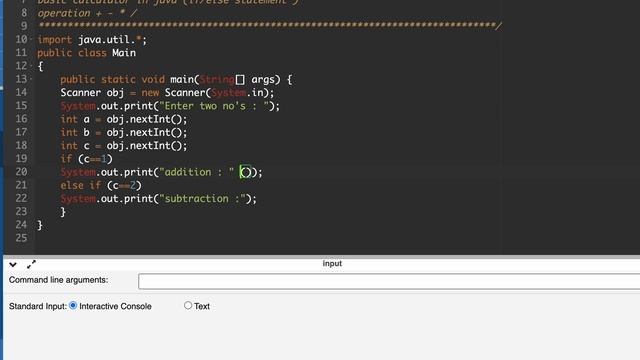
Task: Click 'int b = obj.nextInt();' line
Action: pos(124,133)
